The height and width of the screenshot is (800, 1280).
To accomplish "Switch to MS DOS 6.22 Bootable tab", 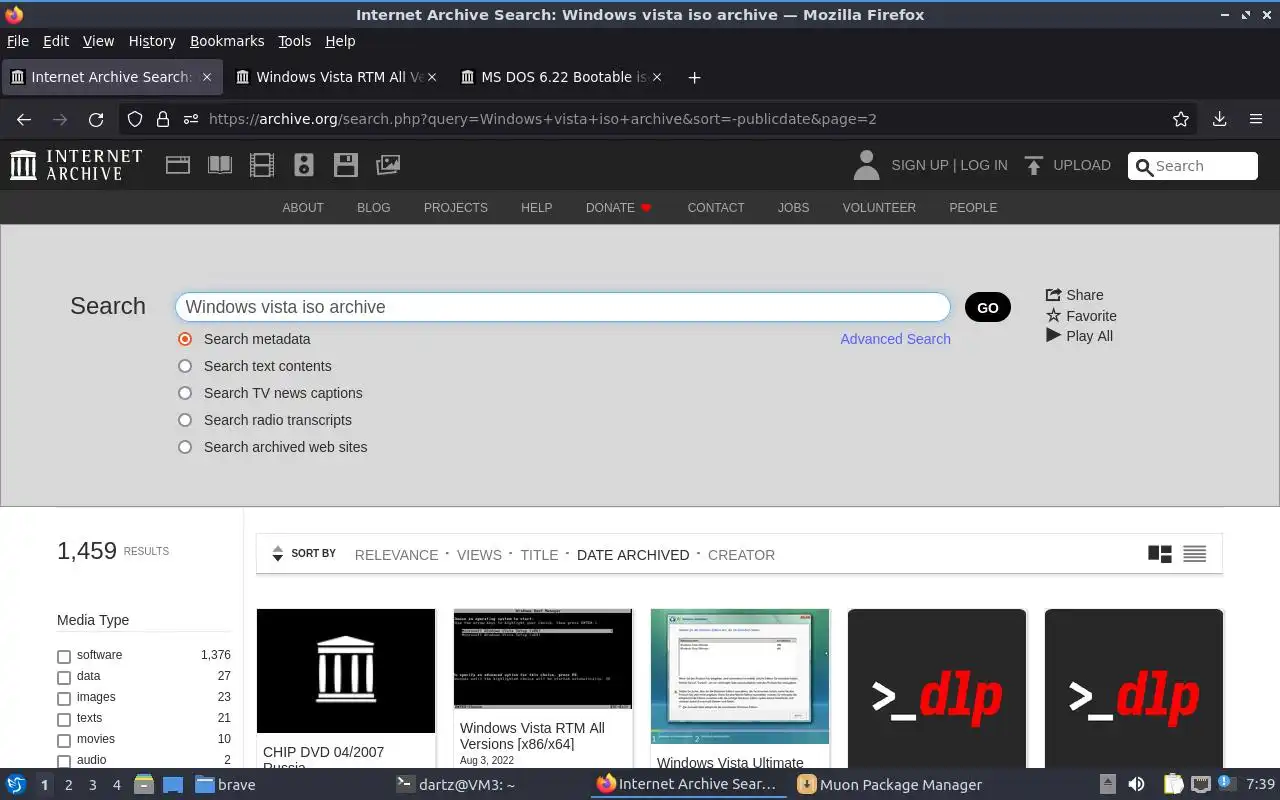I will (x=563, y=77).
